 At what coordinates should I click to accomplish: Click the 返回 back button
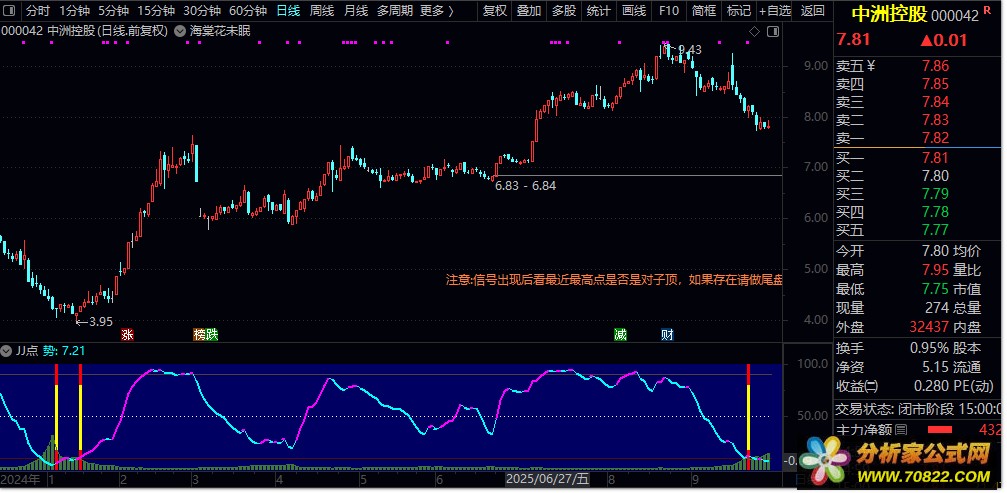pos(812,11)
